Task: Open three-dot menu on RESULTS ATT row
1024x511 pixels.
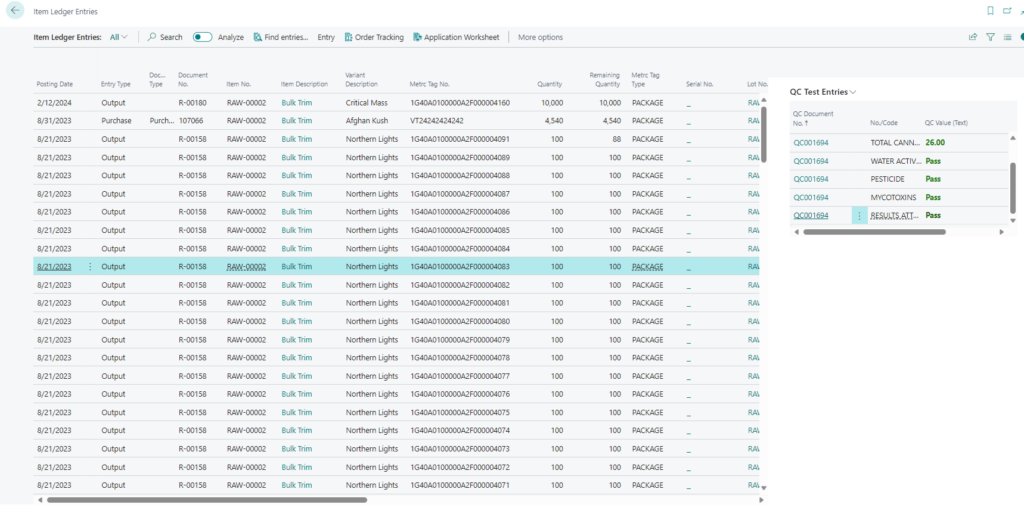Action: click(x=859, y=216)
